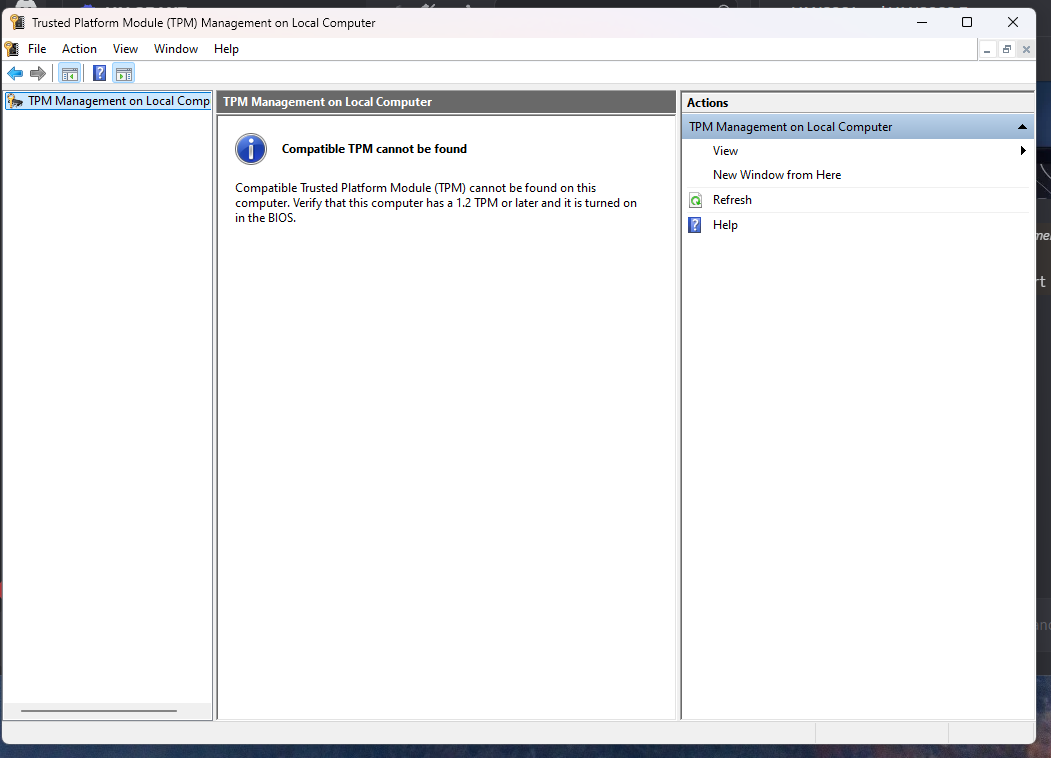Toggle the Show/Hide Action Pane toolbar icon
This screenshot has width=1051, height=758.
[x=124, y=73]
